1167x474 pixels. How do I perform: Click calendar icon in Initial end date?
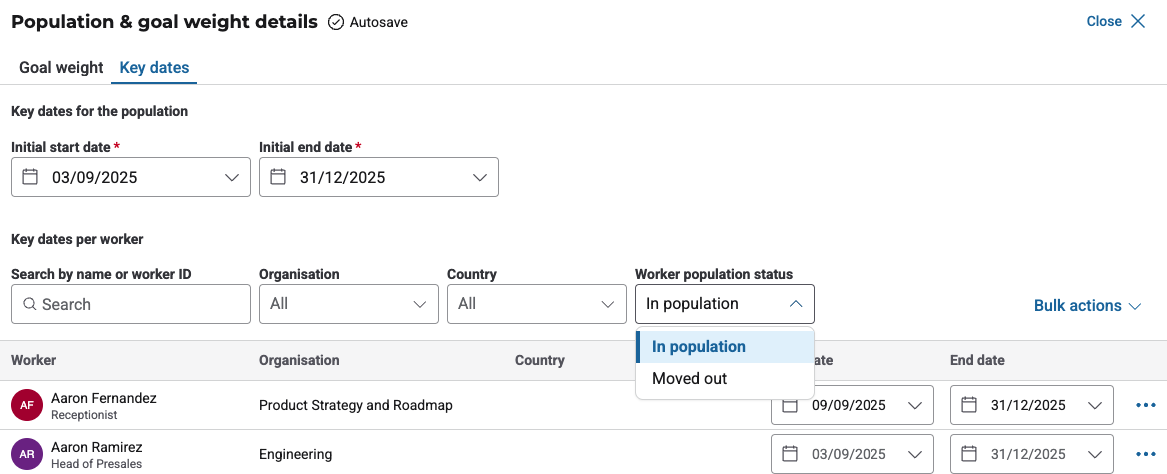tap(278, 177)
